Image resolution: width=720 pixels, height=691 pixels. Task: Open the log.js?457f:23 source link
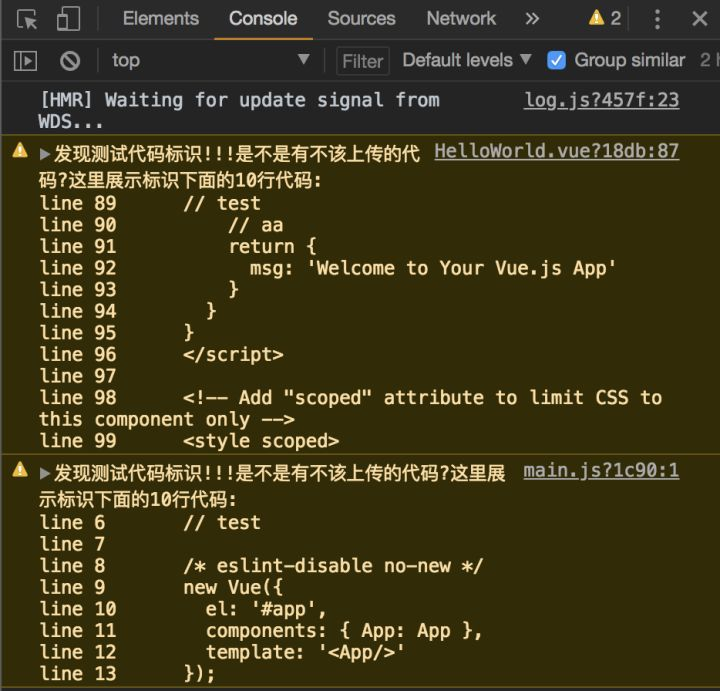602,100
